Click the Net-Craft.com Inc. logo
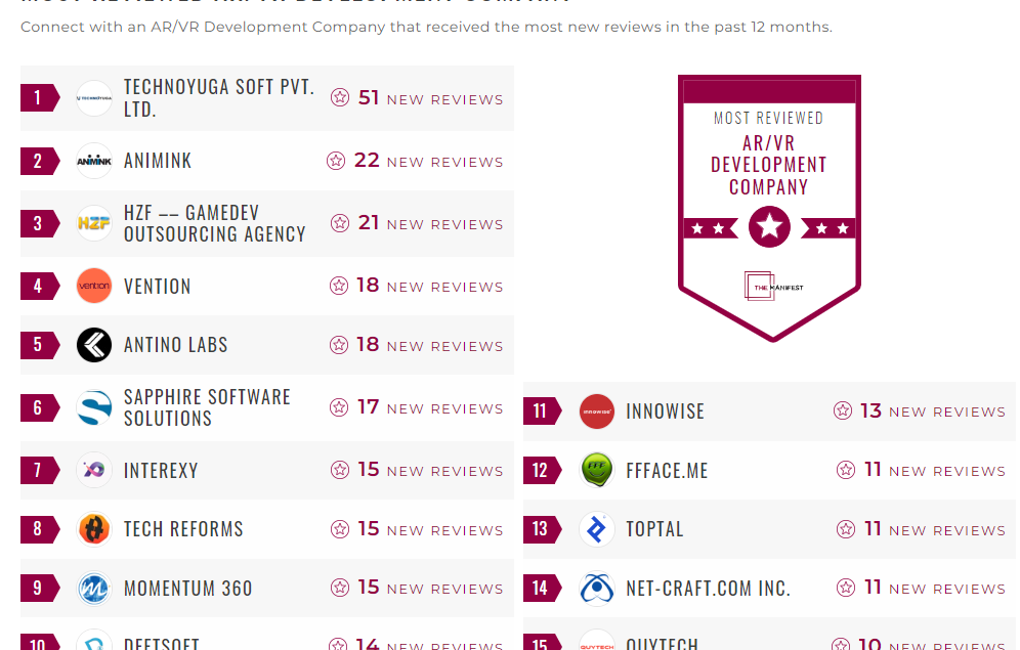Viewport: 1020px width, 650px height. (x=597, y=588)
